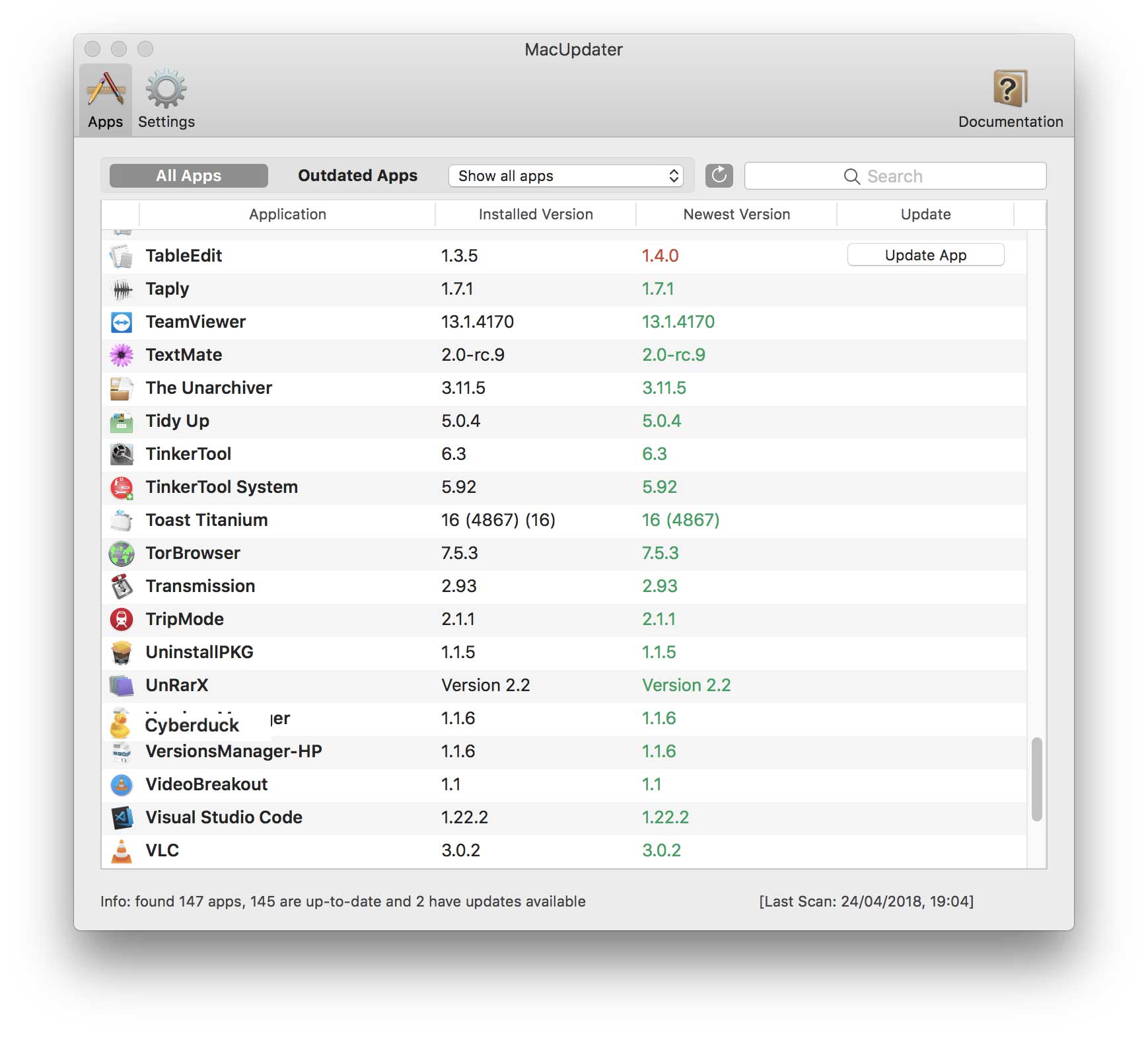
Task: Click the vertical scrollbar thumb of the app list
Action: coord(1036,779)
